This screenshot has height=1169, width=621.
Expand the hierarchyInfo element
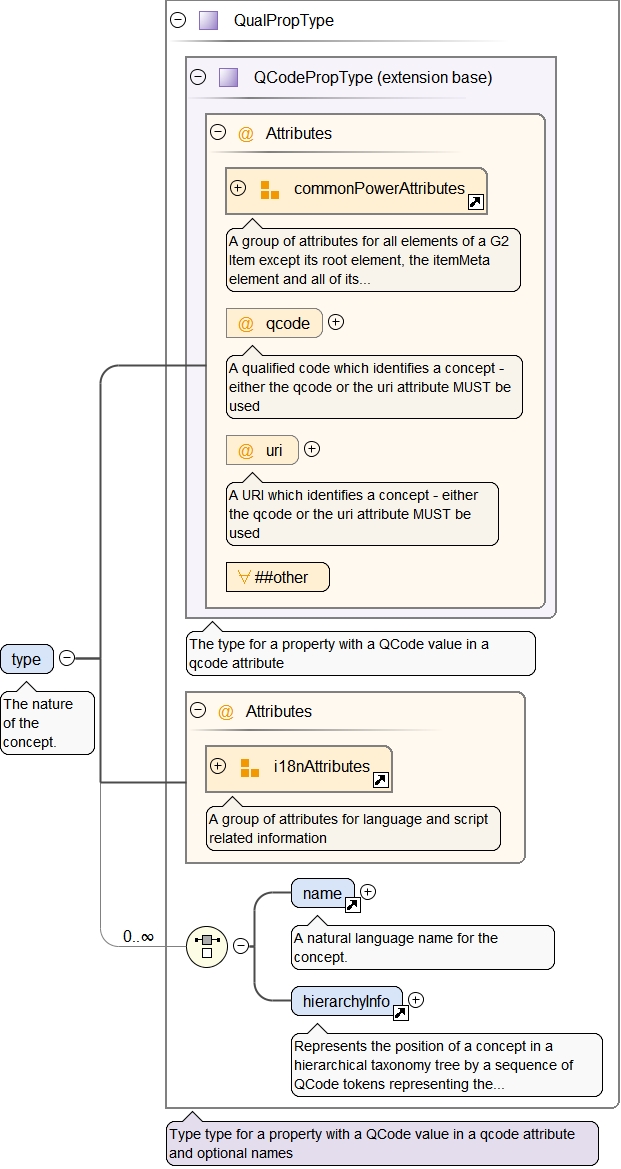tap(416, 999)
